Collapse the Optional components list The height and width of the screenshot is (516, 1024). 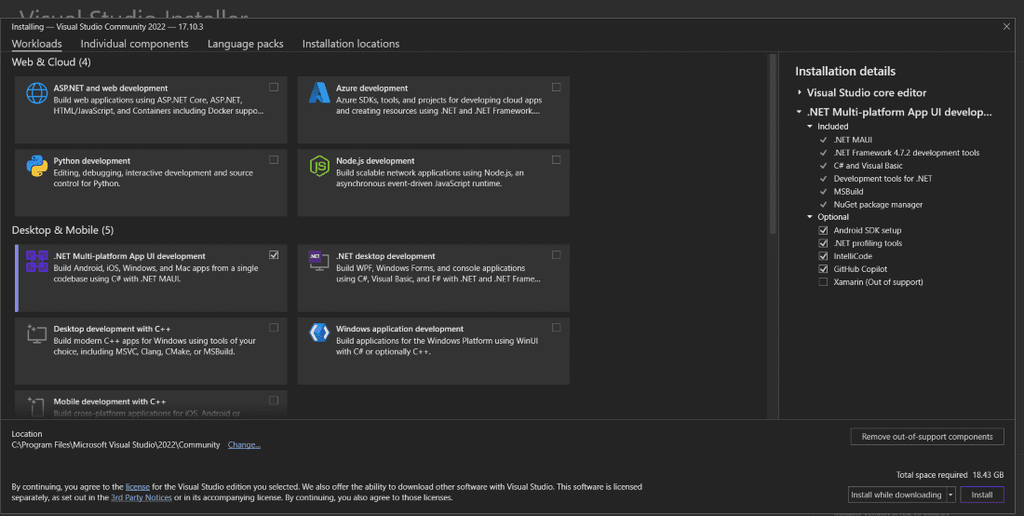coord(810,217)
